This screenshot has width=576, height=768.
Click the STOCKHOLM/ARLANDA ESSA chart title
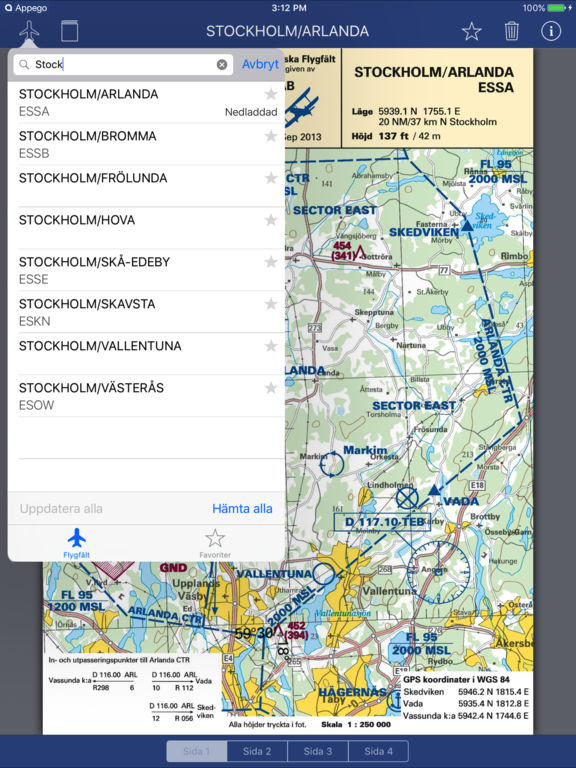point(434,80)
